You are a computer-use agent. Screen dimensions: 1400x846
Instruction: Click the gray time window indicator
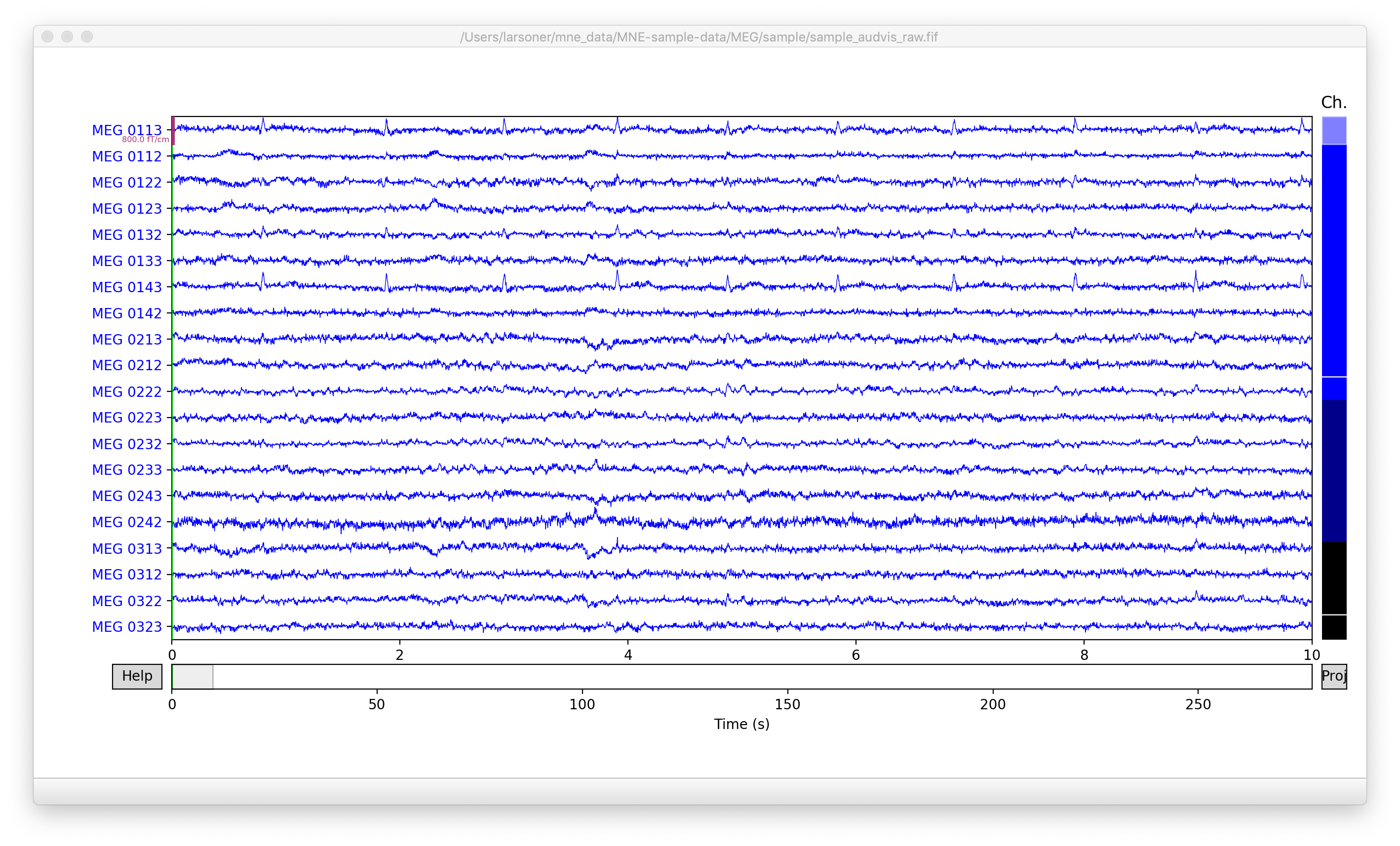pyautogui.click(x=192, y=676)
